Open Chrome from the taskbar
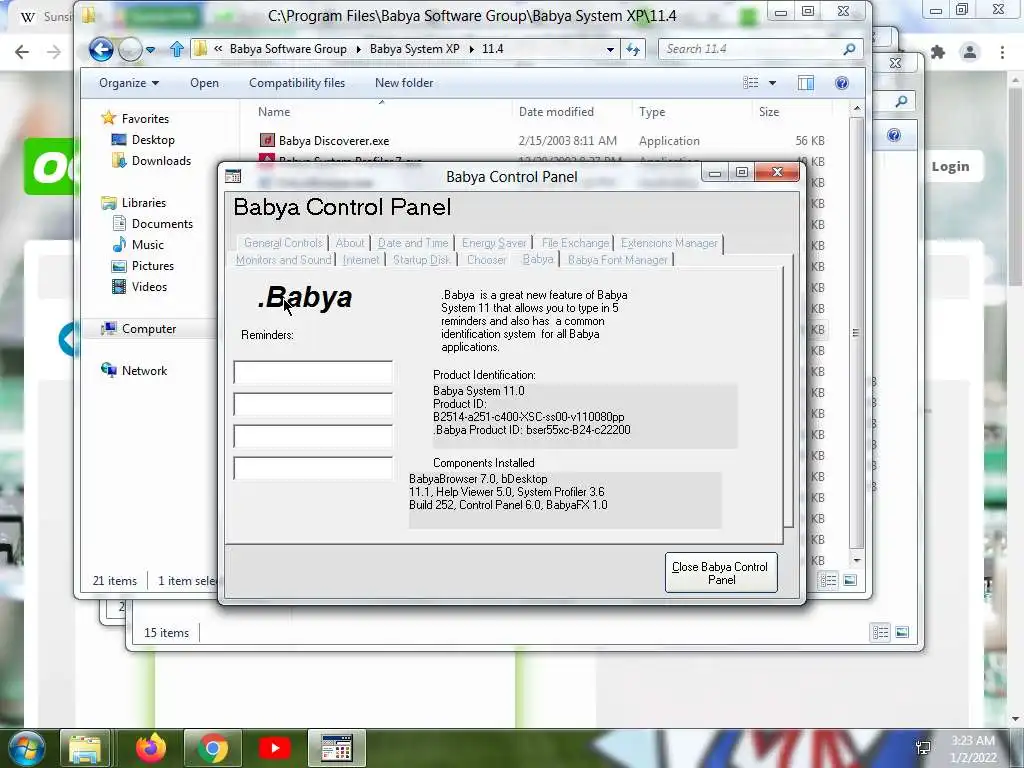1024x768 pixels. [x=212, y=748]
